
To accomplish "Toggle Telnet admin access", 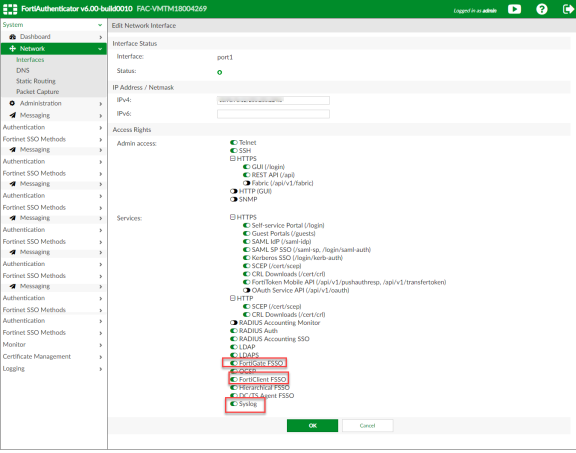I will 234,143.
